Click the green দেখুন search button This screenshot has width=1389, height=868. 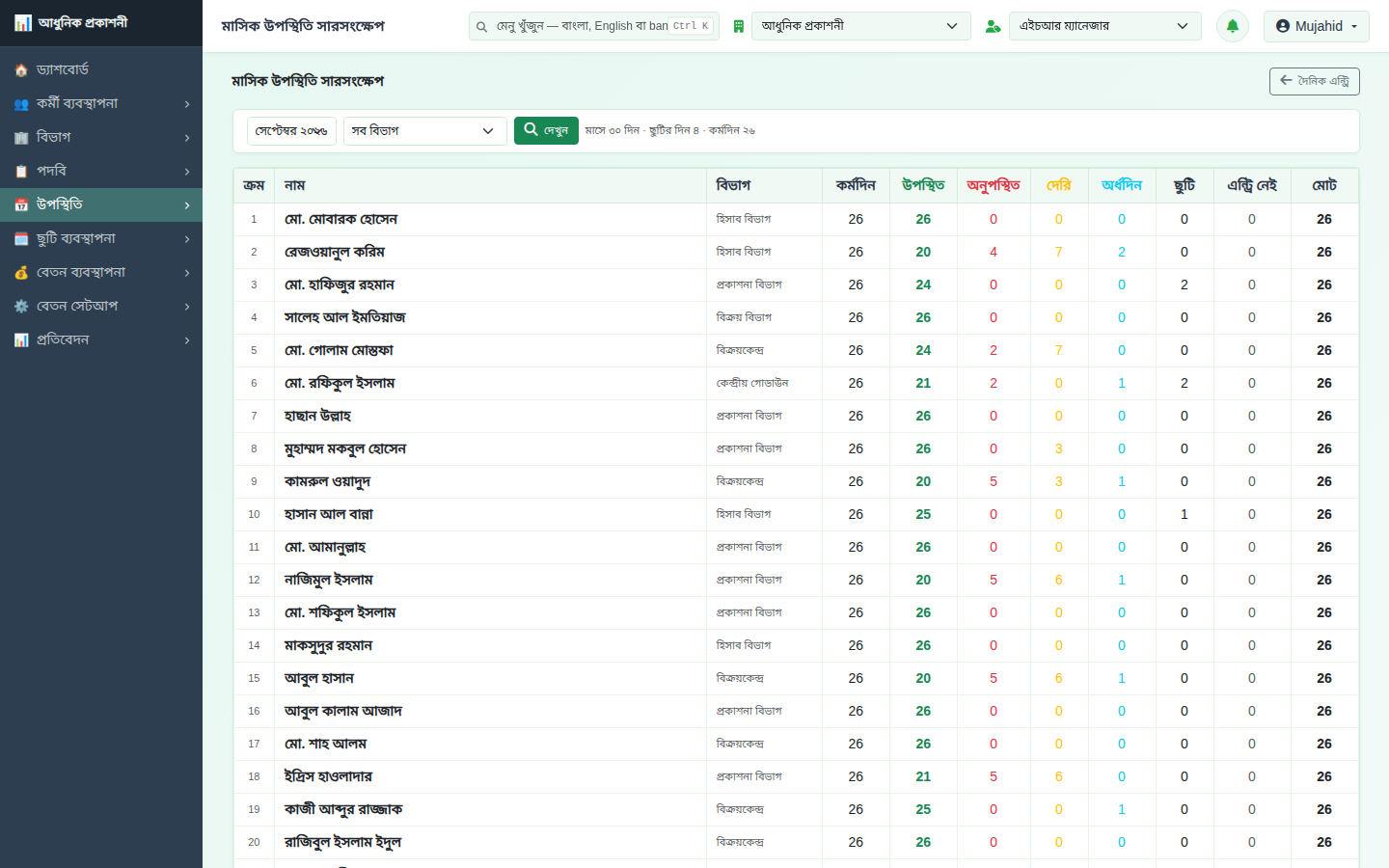(546, 130)
